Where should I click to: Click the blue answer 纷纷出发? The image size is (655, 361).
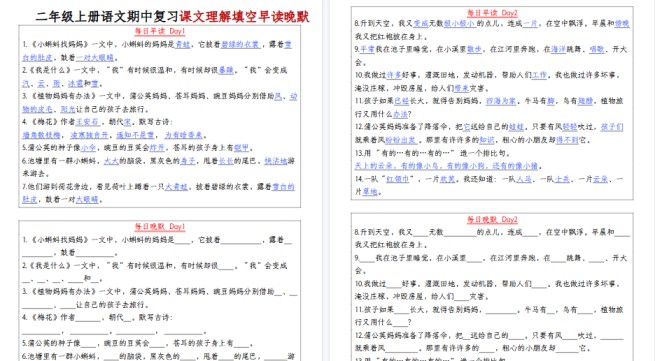(401, 140)
